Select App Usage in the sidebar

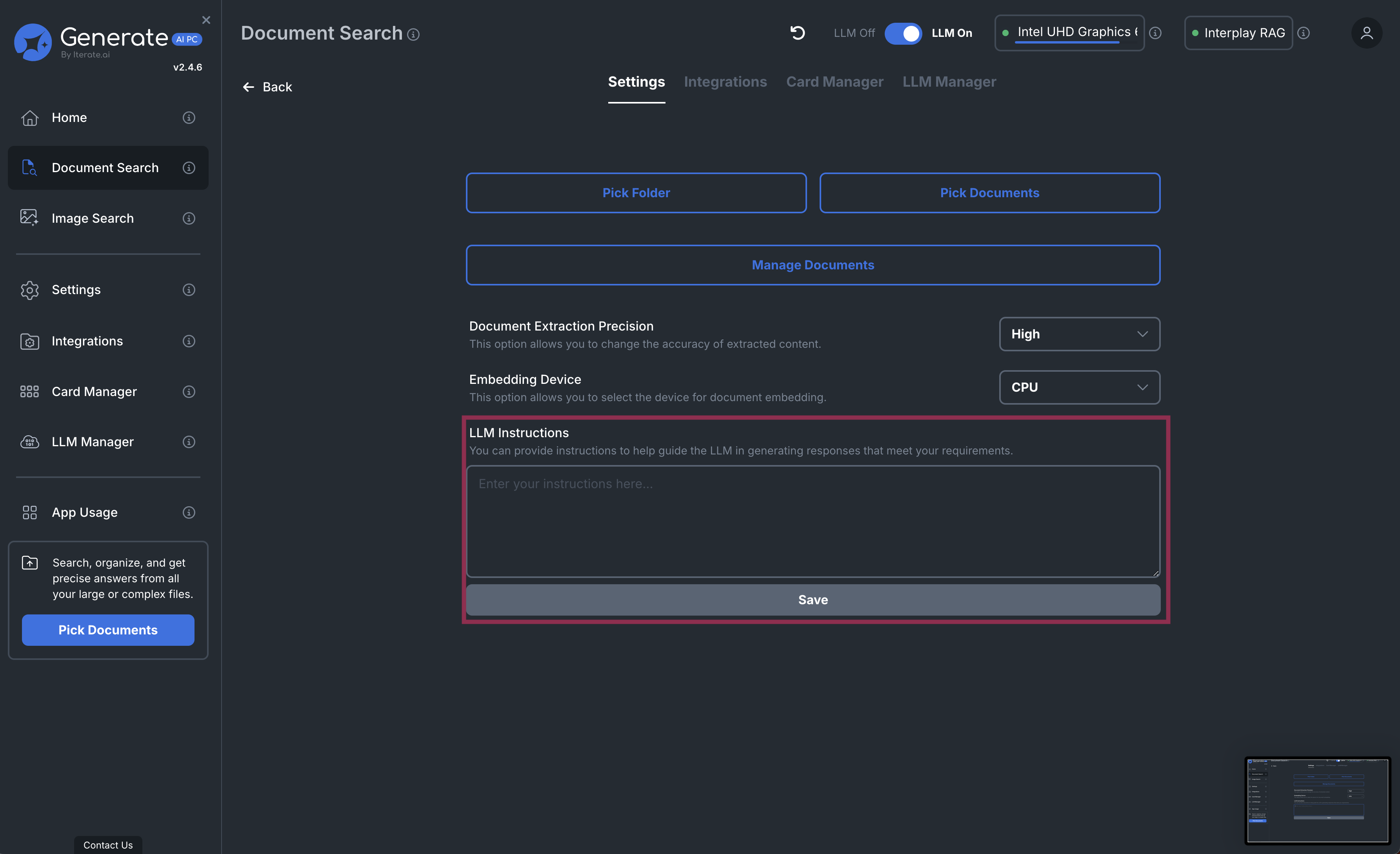point(108,512)
